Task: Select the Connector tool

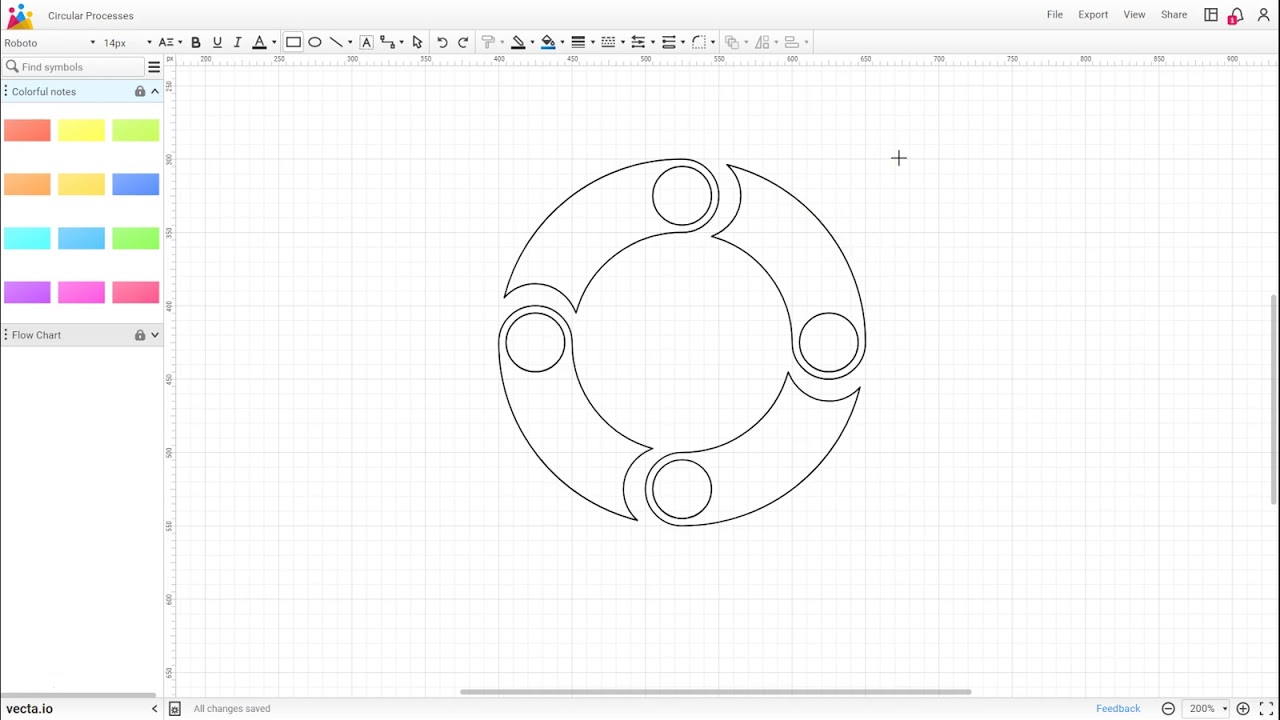Action: (x=387, y=42)
